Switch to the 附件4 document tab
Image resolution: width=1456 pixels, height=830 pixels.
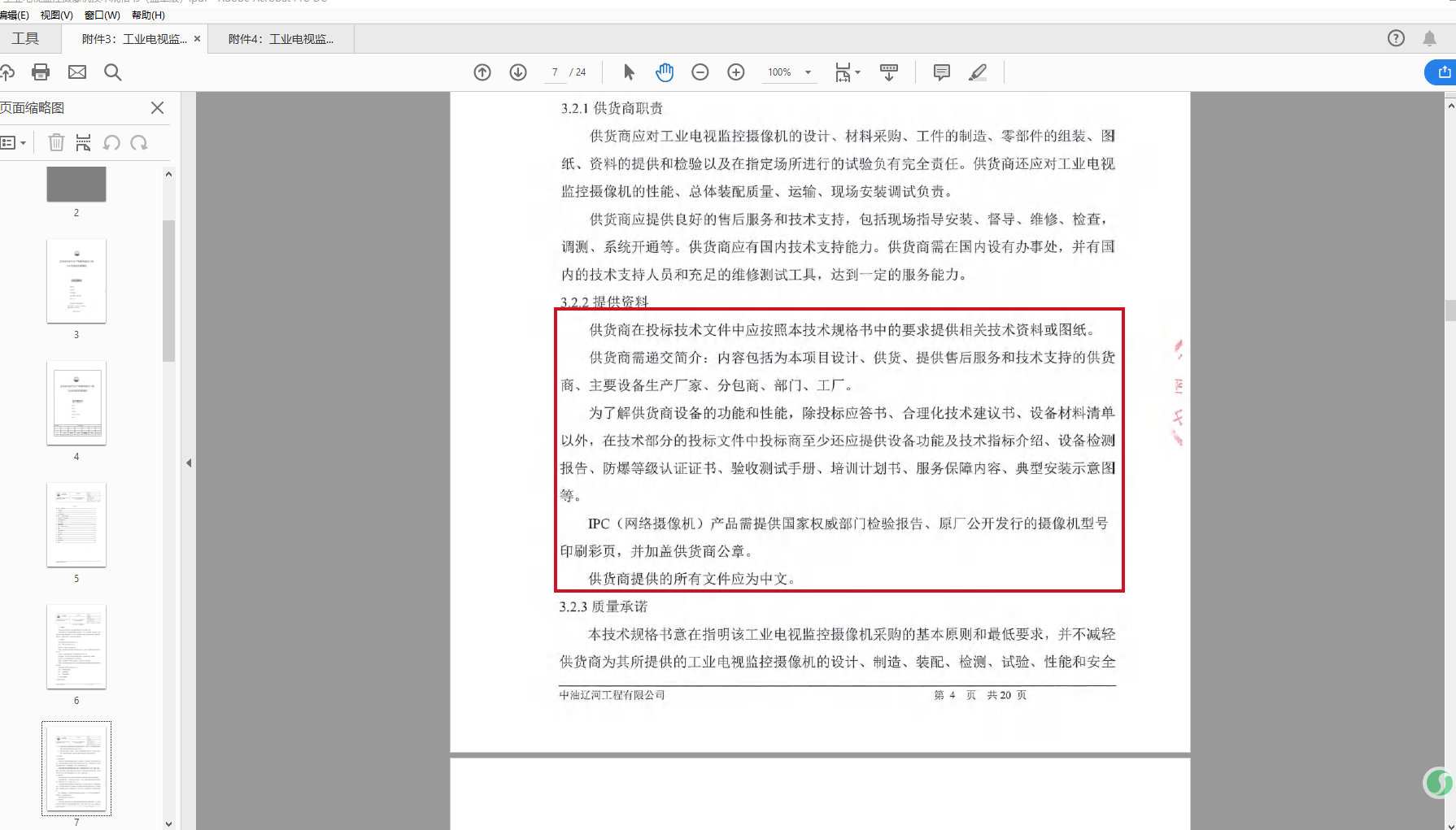pyautogui.click(x=281, y=39)
